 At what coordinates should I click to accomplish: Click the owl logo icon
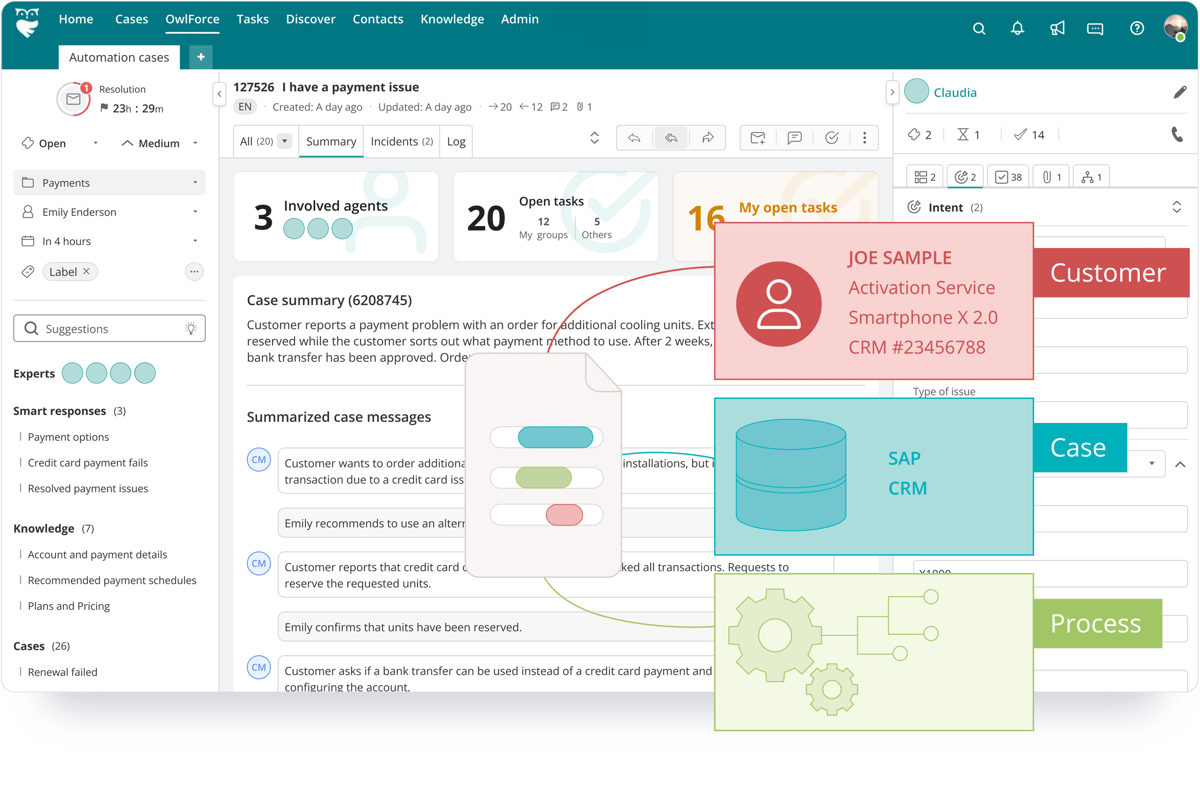28,22
